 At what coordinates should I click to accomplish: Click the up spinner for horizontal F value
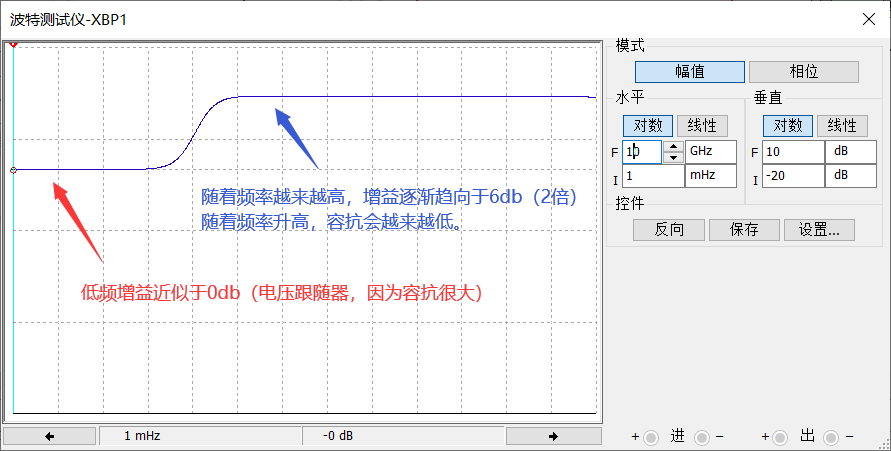click(674, 146)
